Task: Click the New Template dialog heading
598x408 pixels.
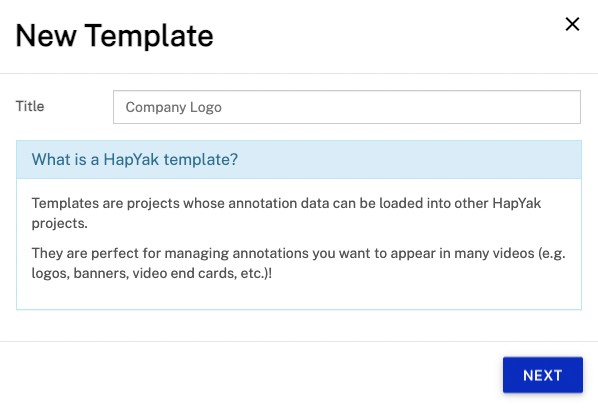Action: coord(114,35)
